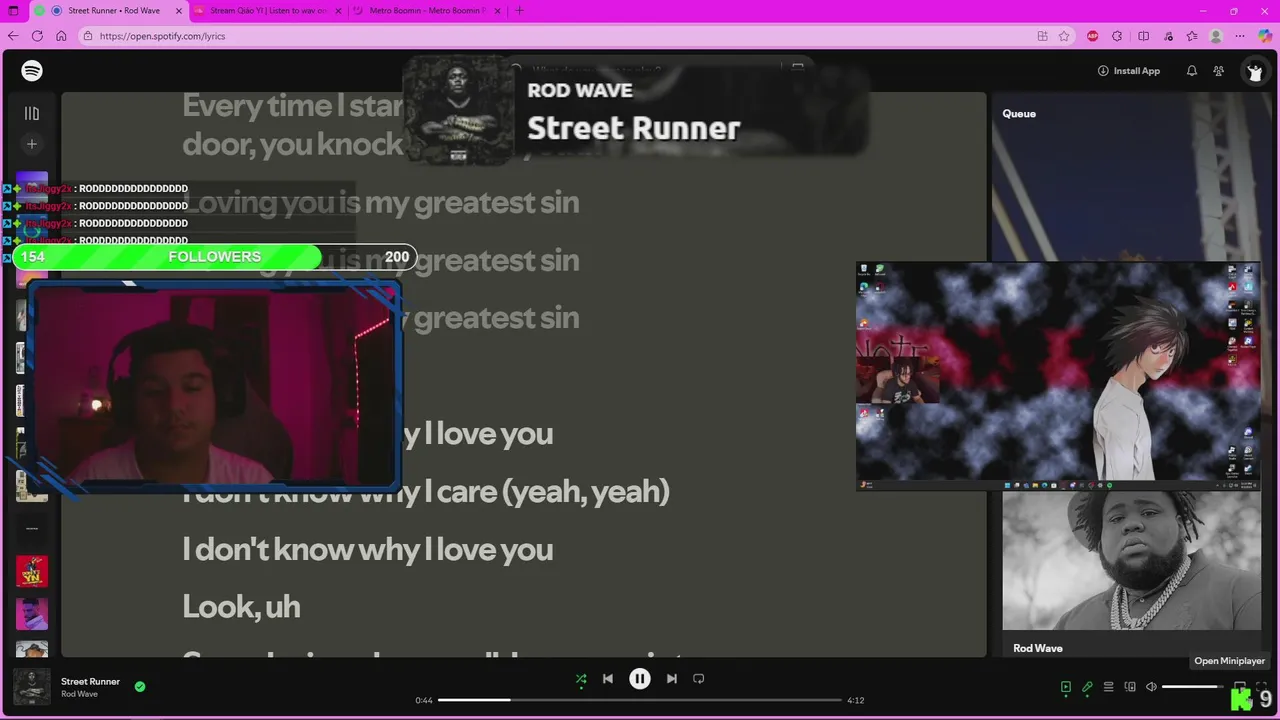This screenshot has height=720, width=1280.
Task: Open Spotify user profile avatar
Action: click(1254, 71)
